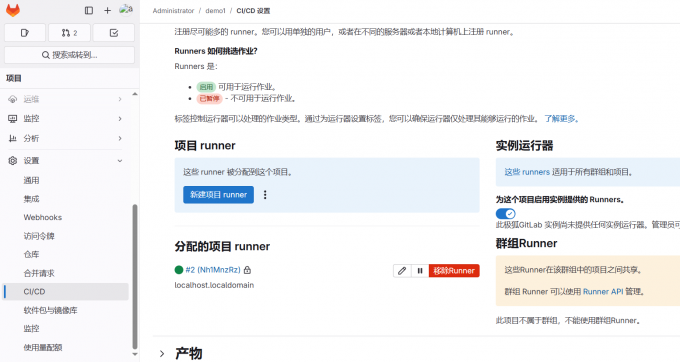Open 使用量配额 settings page
680x362 pixels.
(x=43, y=347)
